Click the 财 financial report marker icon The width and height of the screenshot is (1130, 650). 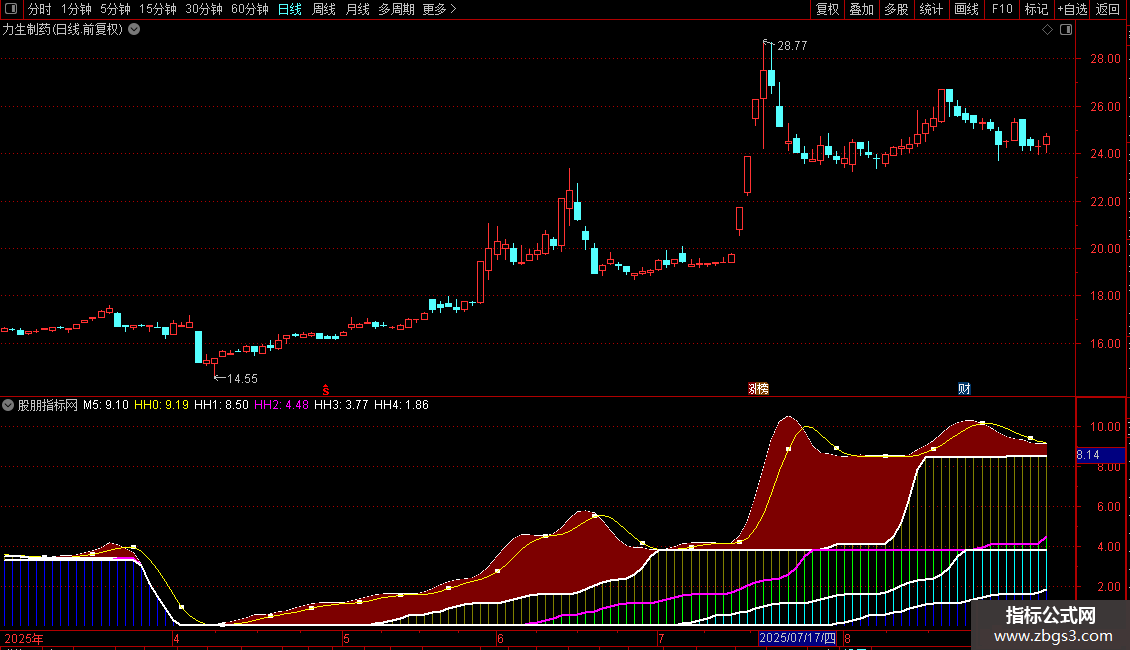click(964, 388)
